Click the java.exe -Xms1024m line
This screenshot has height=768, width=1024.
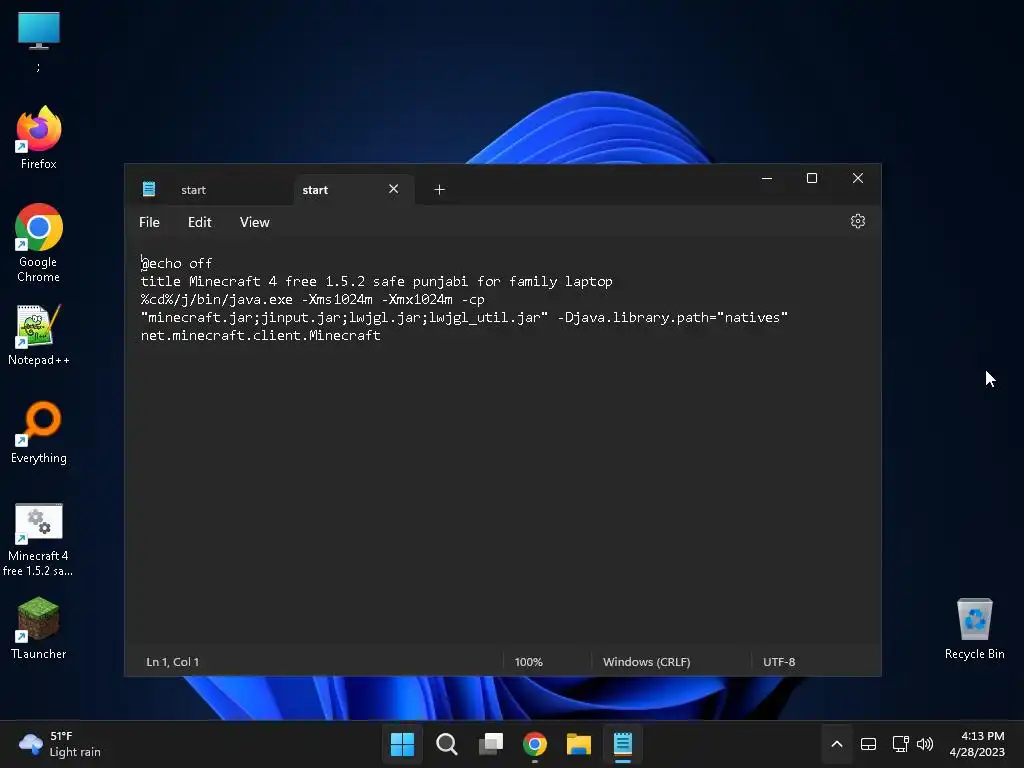coord(312,300)
